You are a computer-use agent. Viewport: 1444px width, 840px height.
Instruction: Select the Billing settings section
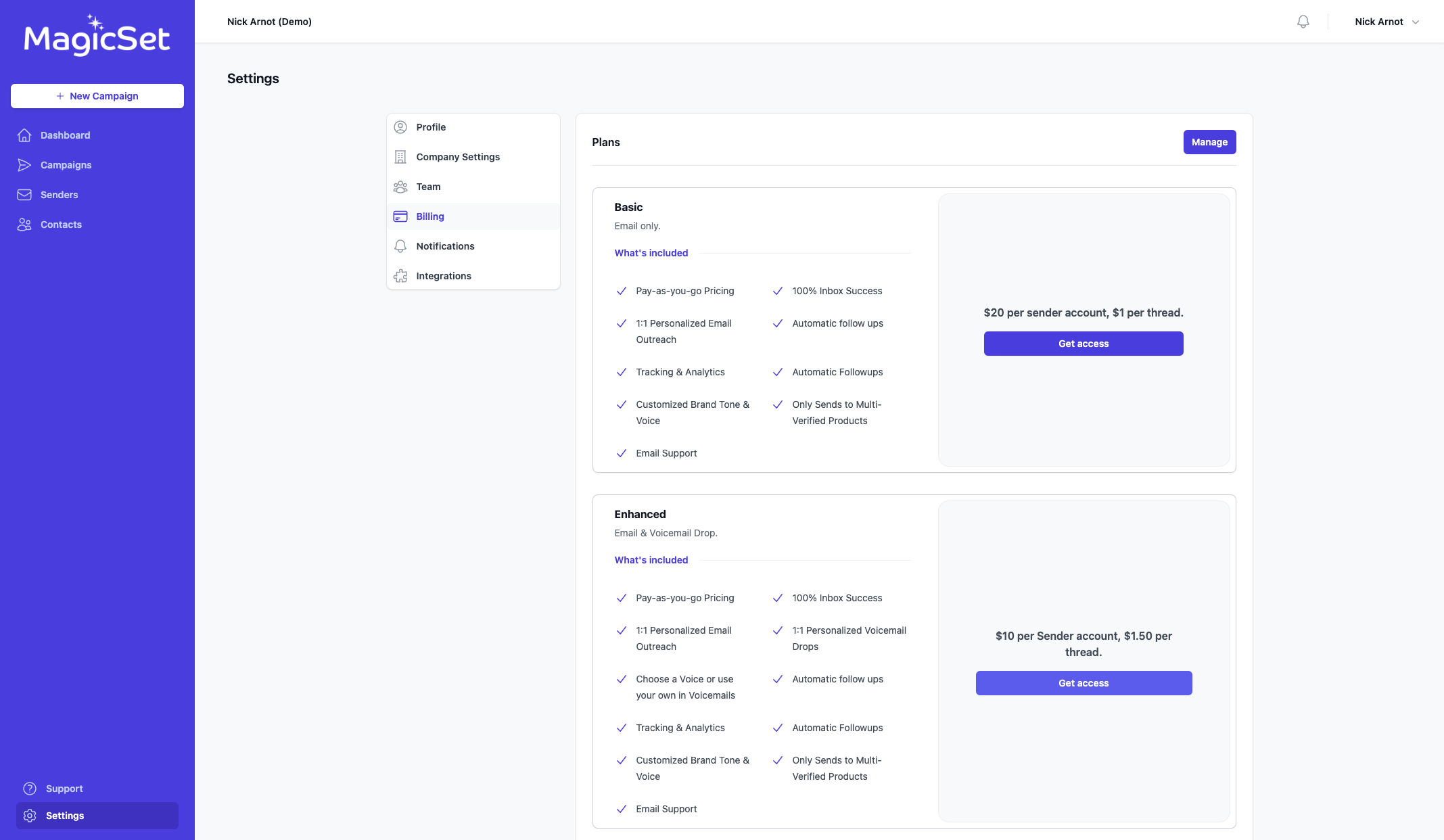coord(473,216)
